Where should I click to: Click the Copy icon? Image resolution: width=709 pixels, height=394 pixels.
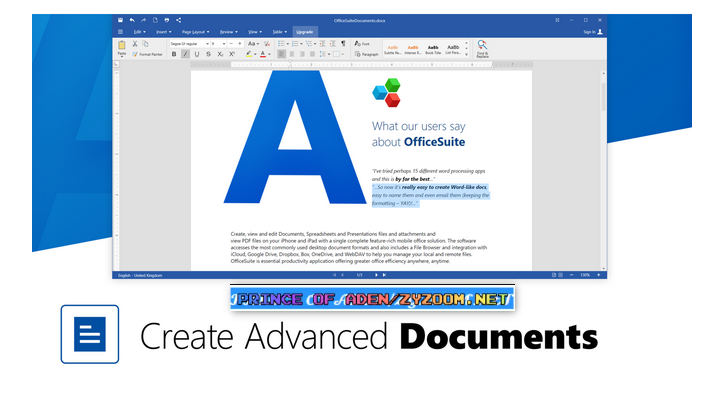click(146, 44)
